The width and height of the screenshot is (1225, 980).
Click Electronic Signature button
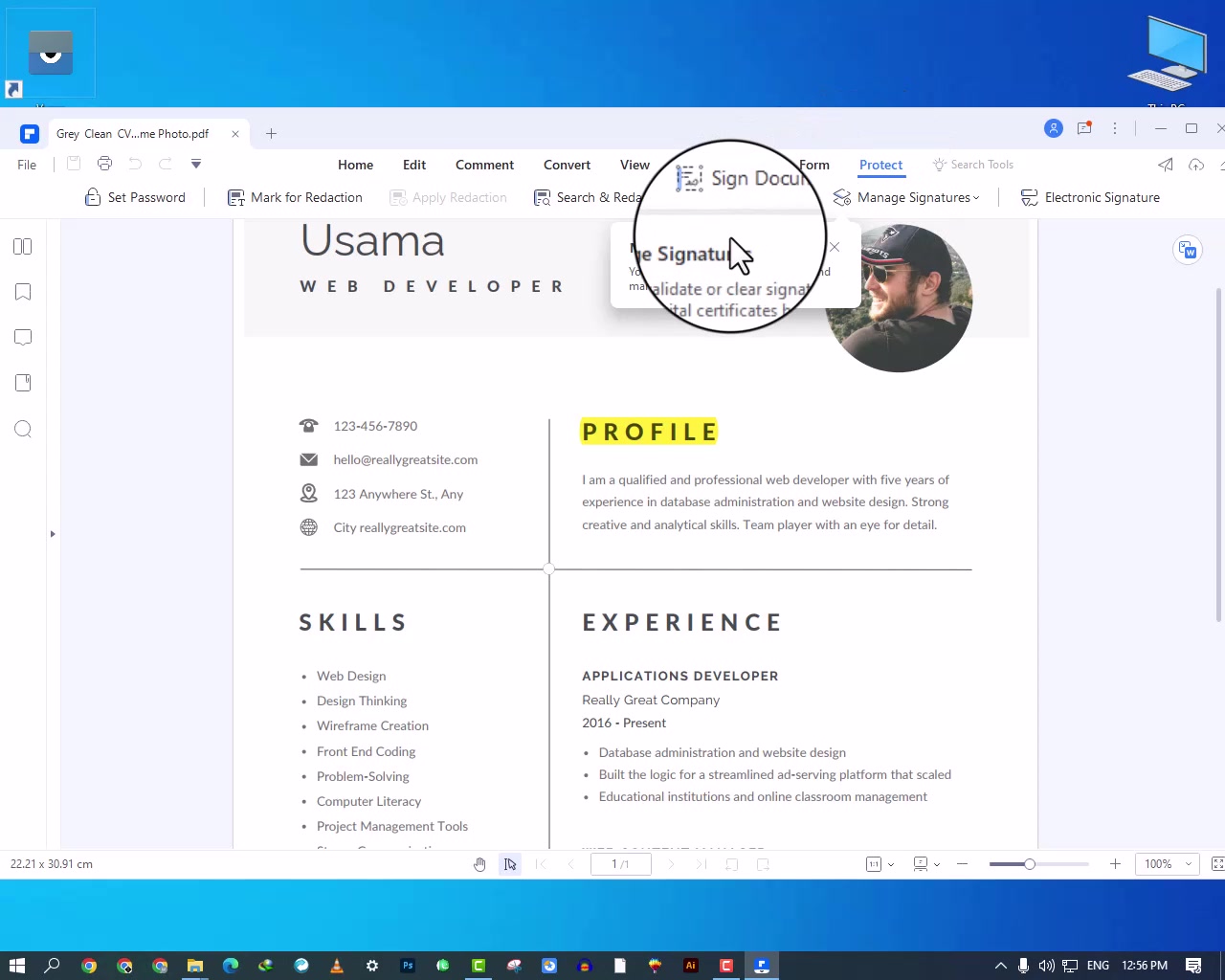coord(1090,197)
